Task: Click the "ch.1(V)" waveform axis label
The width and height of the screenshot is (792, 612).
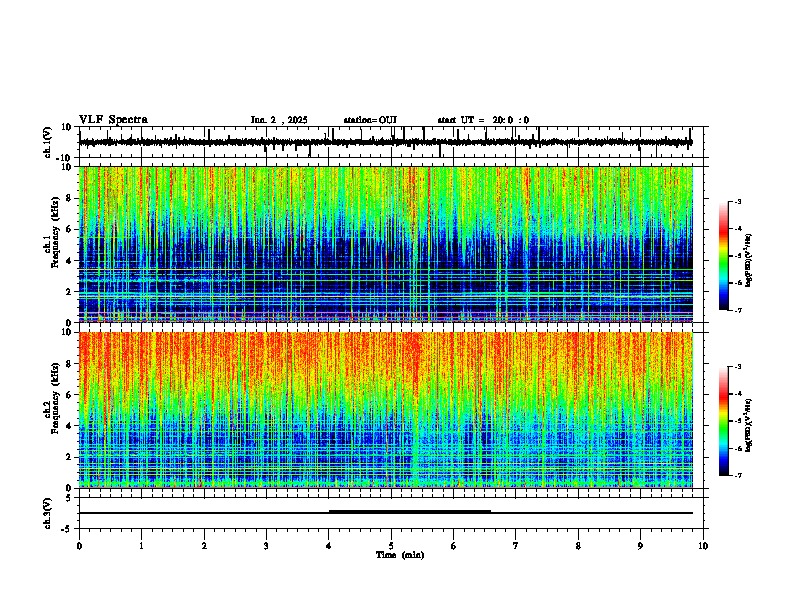Action: (48, 142)
